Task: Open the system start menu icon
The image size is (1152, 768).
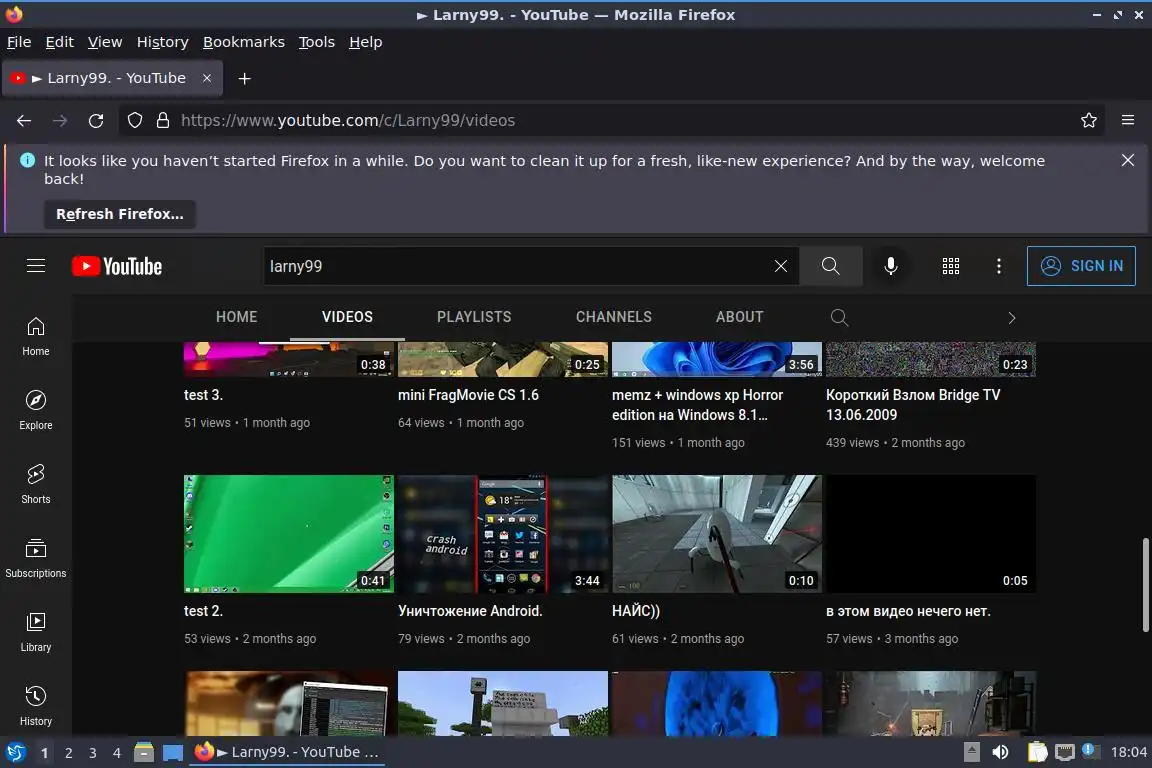Action: [15, 753]
